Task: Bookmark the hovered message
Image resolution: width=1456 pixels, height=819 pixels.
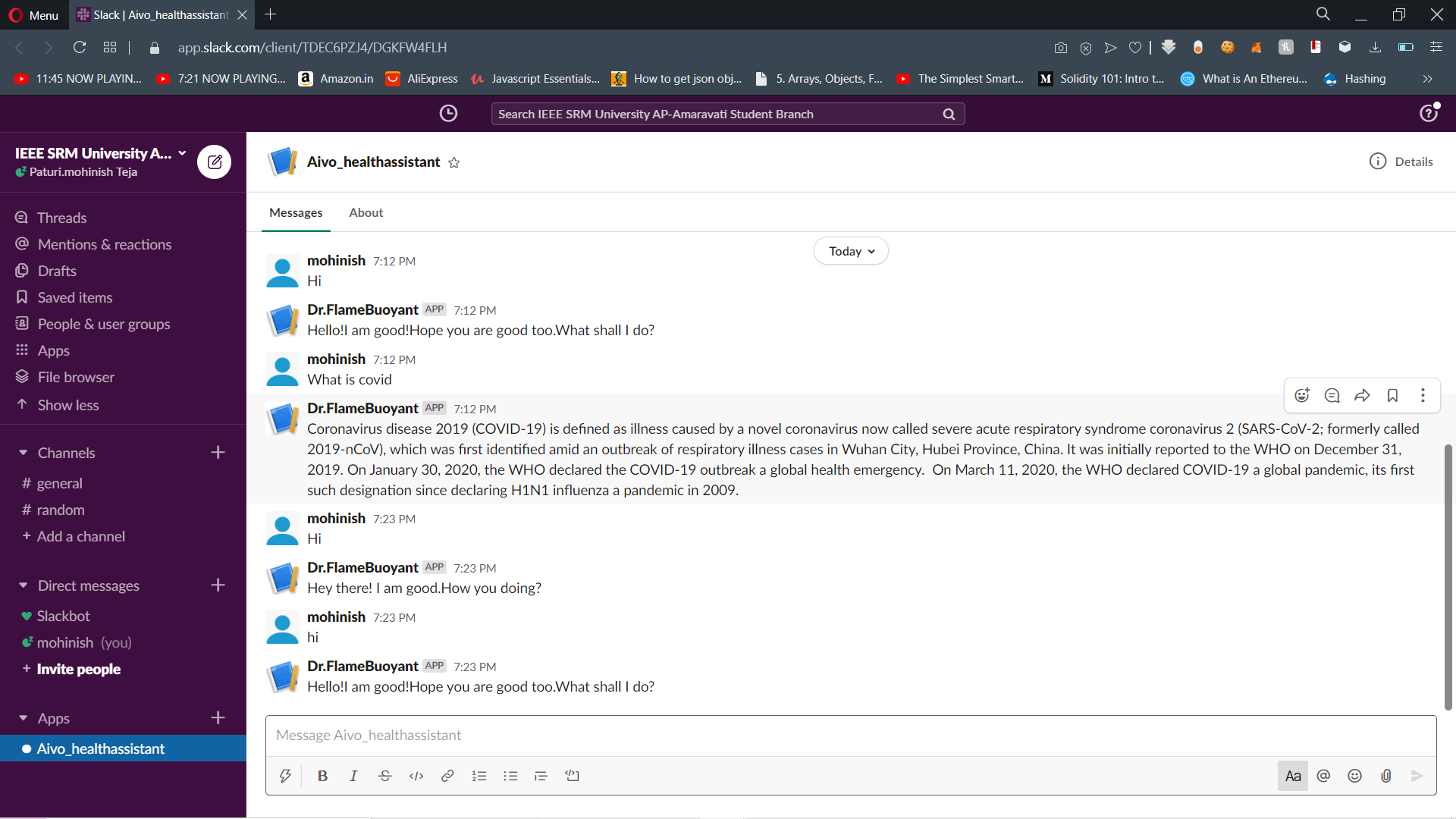Action: pyautogui.click(x=1392, y=395)
